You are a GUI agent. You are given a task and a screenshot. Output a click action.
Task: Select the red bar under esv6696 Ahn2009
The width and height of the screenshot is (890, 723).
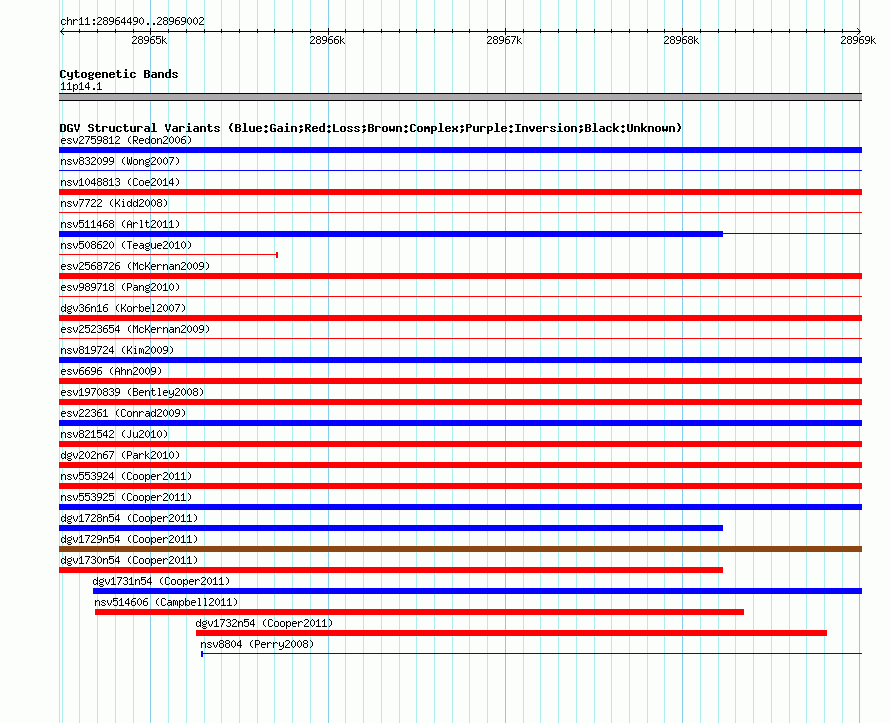(460, 381)
